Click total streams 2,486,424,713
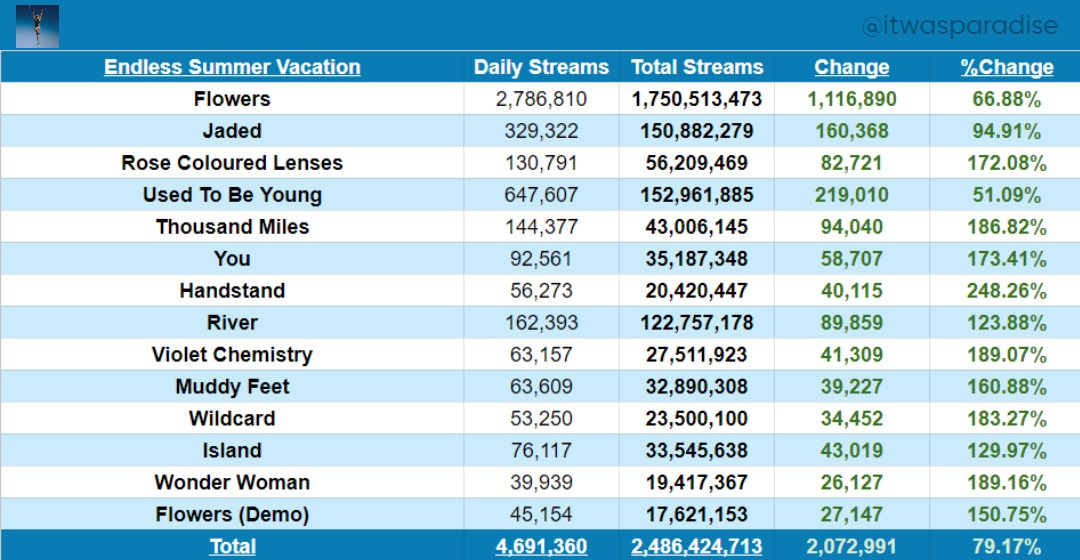 point(697,546)
